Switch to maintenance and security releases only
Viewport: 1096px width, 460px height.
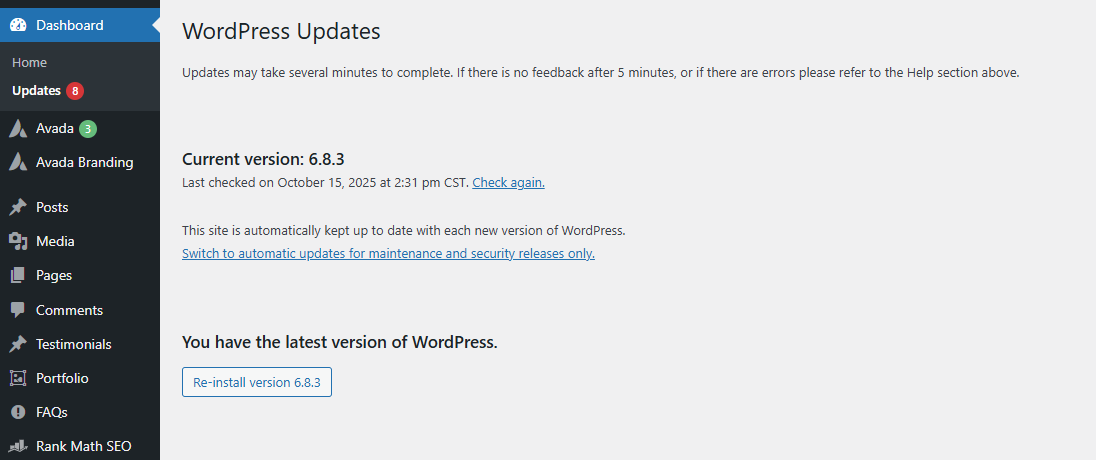point(388,254)
